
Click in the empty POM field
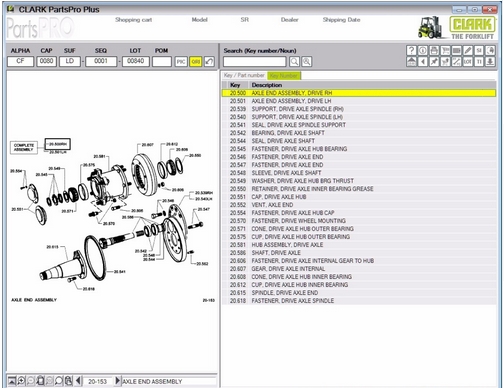click(162, 61)
